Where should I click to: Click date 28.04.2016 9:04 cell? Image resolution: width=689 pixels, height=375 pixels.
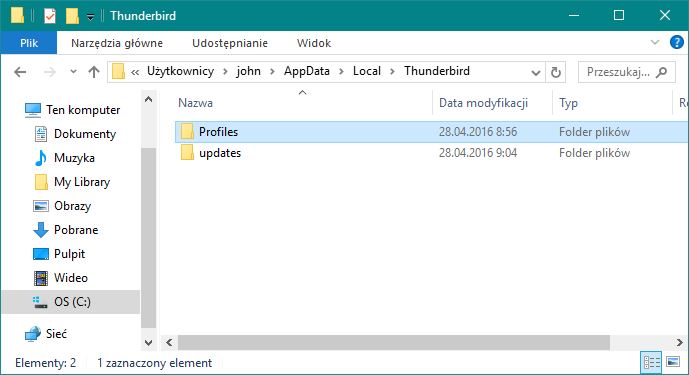pyautogui.click(x=478, y=153)
